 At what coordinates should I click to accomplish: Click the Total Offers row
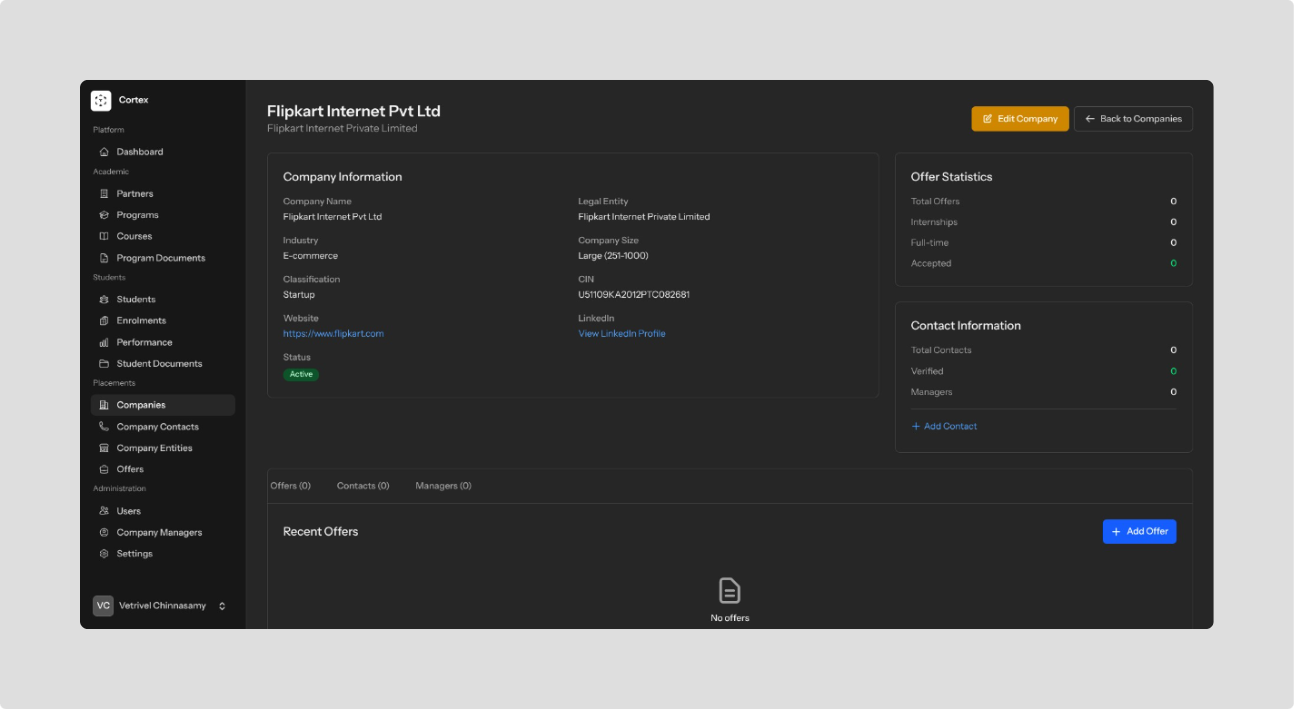1043,201
